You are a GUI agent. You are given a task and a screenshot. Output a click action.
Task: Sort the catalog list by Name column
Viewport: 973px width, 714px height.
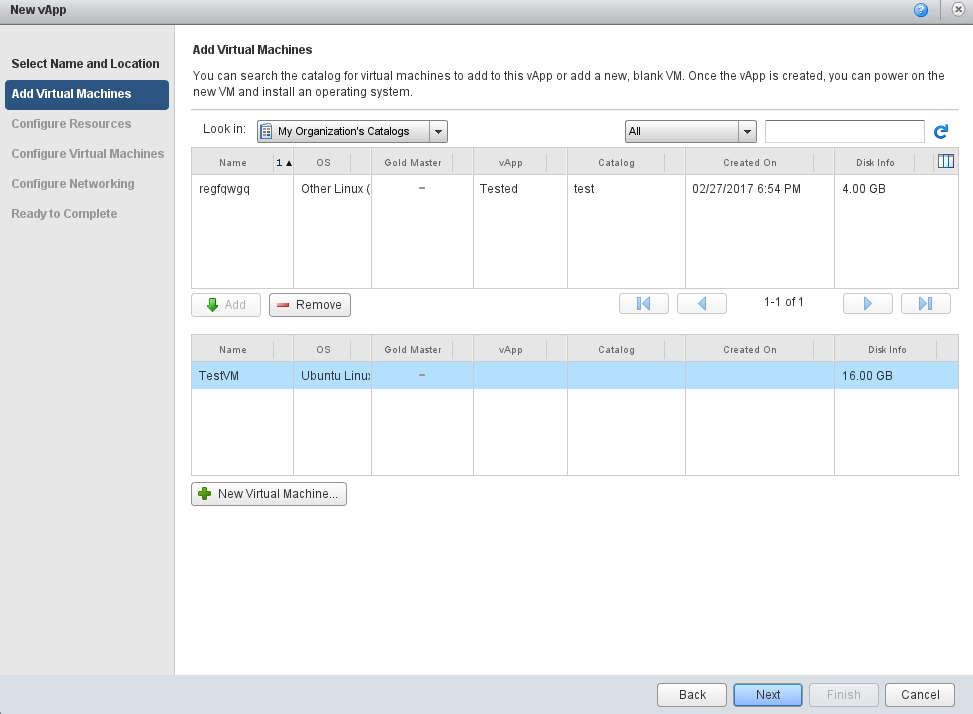(x=232, y=162)
